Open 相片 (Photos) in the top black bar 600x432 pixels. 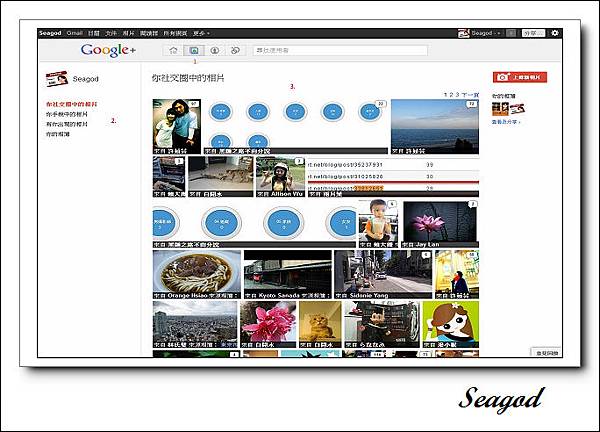pos(128,34)
